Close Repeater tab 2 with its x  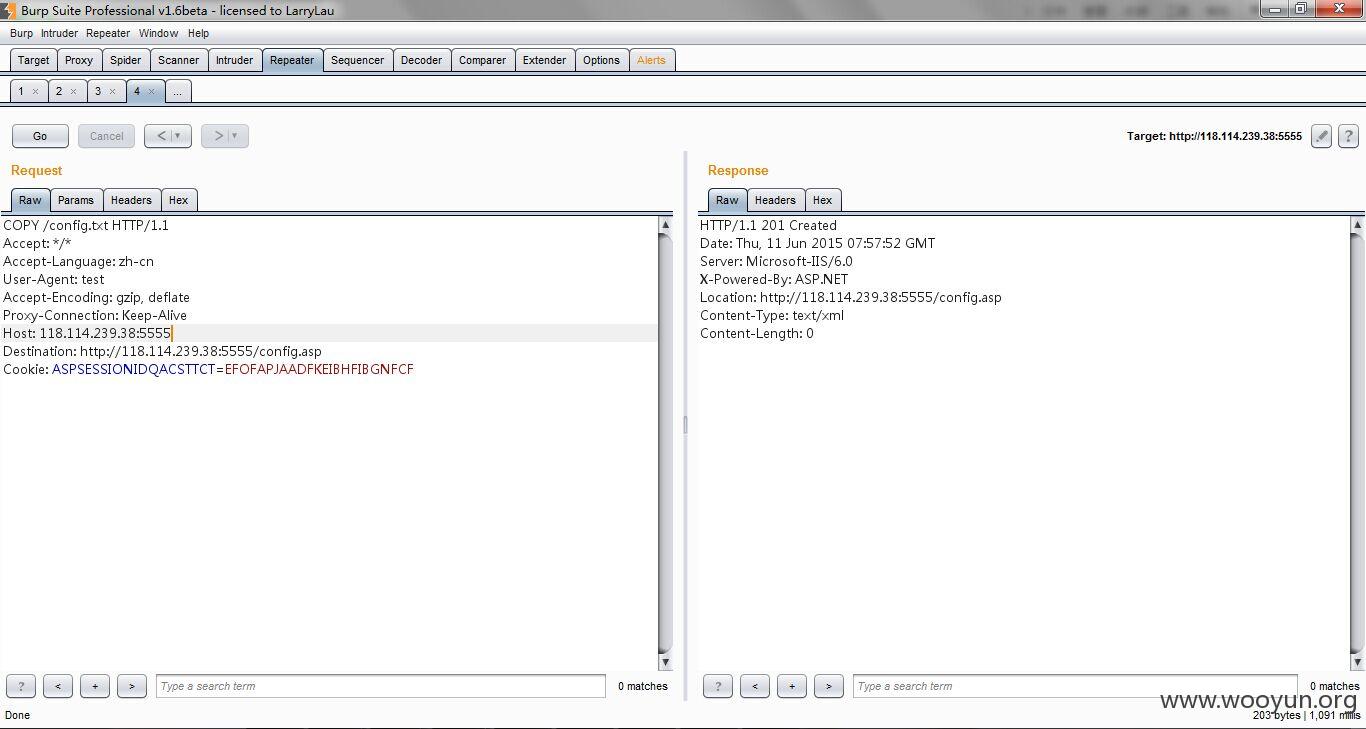(73, 91)
